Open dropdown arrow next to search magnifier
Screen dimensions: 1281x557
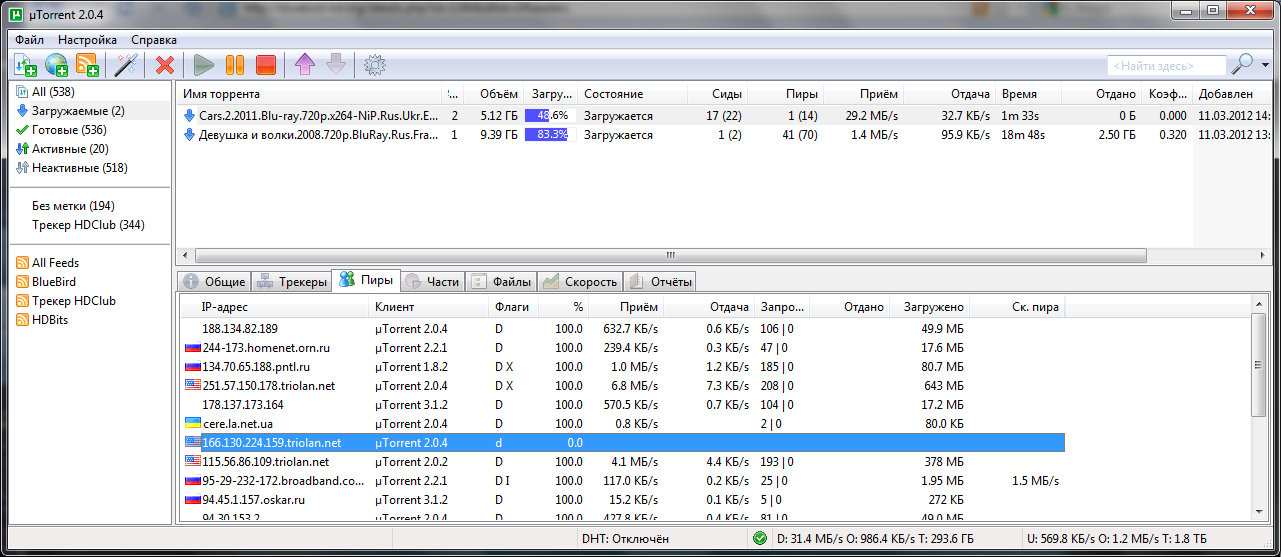click(1264, 65)
